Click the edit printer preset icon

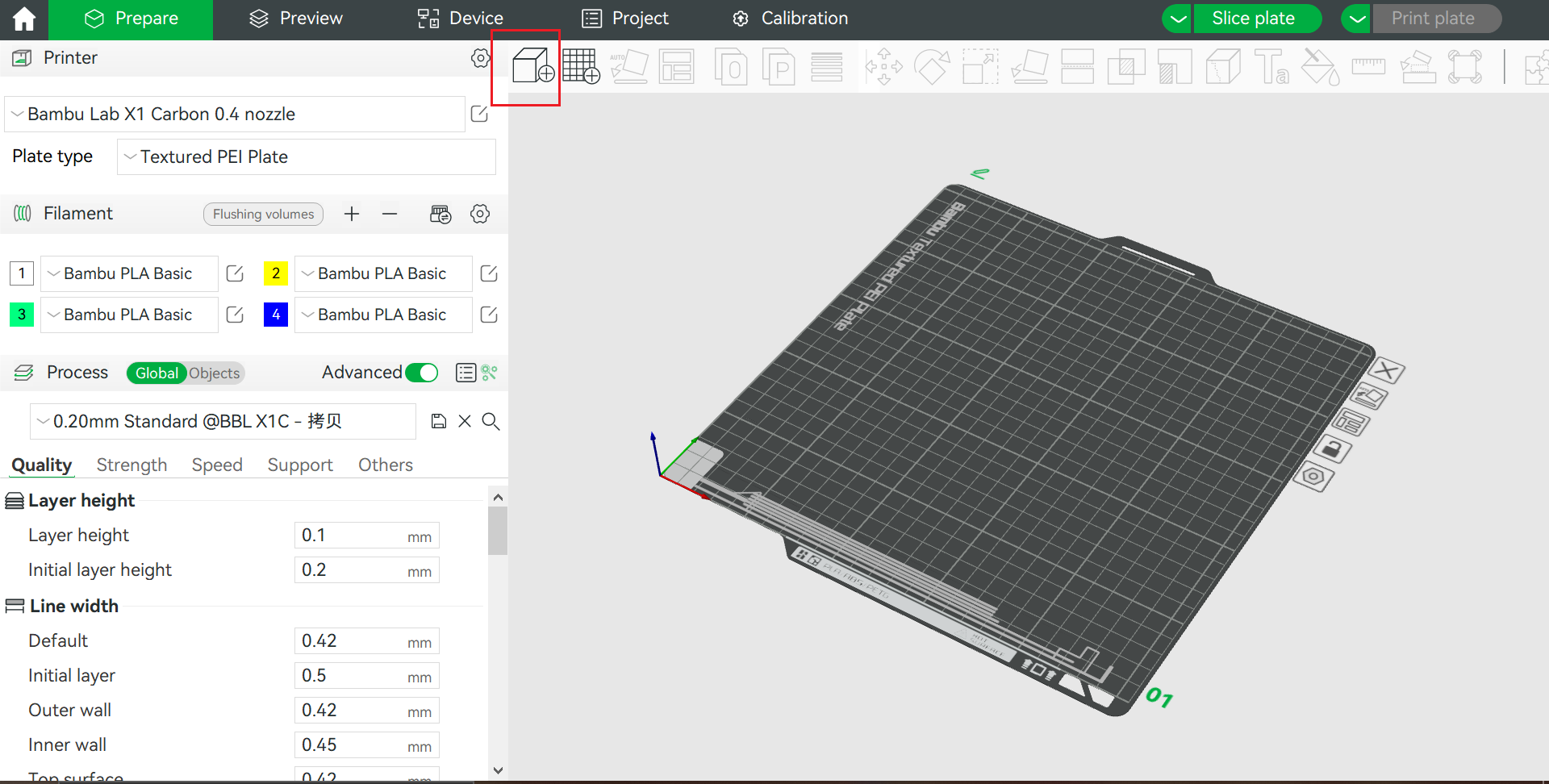(479, 114)
